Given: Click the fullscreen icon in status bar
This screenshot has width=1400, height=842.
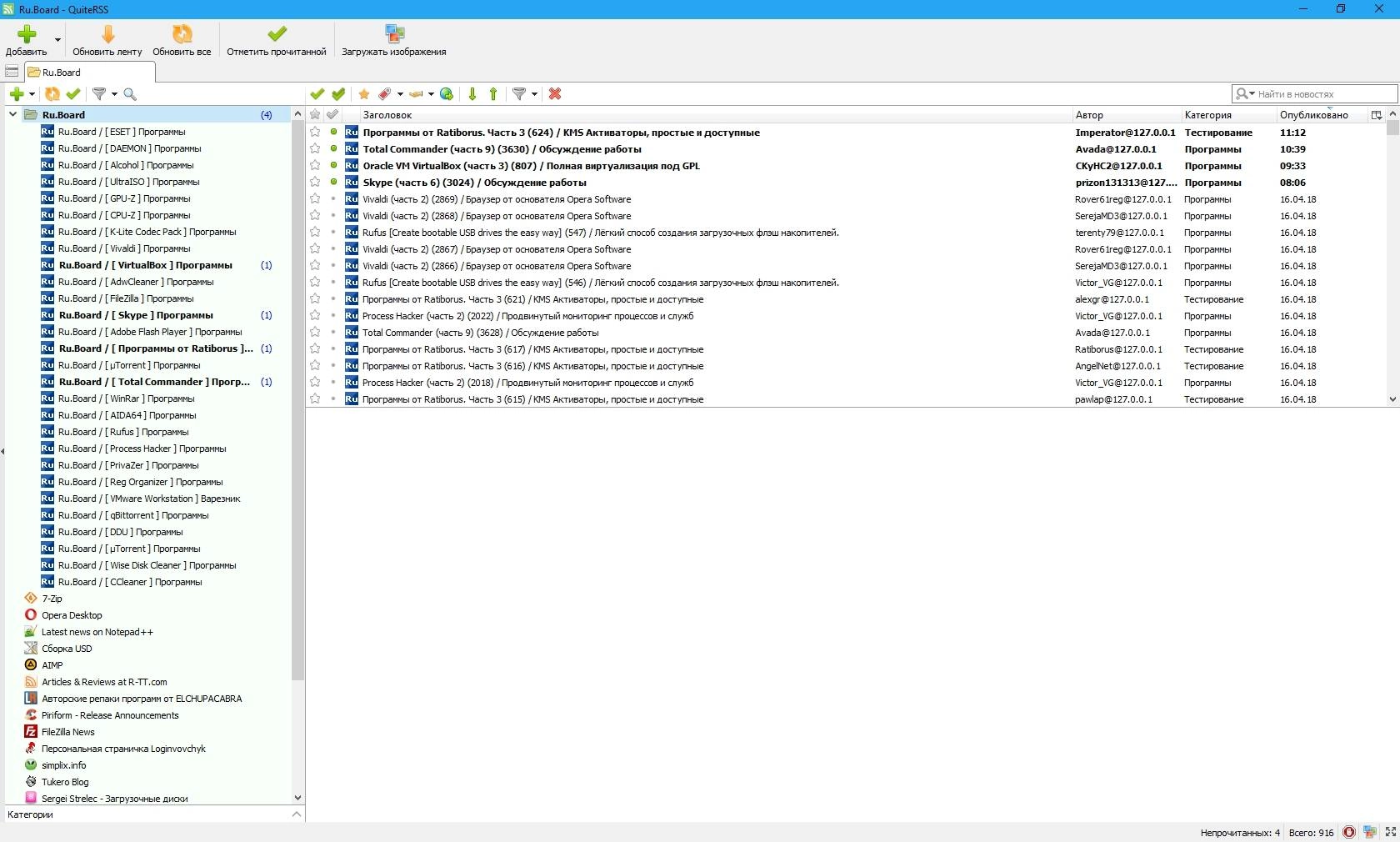Looking at the screenshot, I should (x=1390, y=832).
